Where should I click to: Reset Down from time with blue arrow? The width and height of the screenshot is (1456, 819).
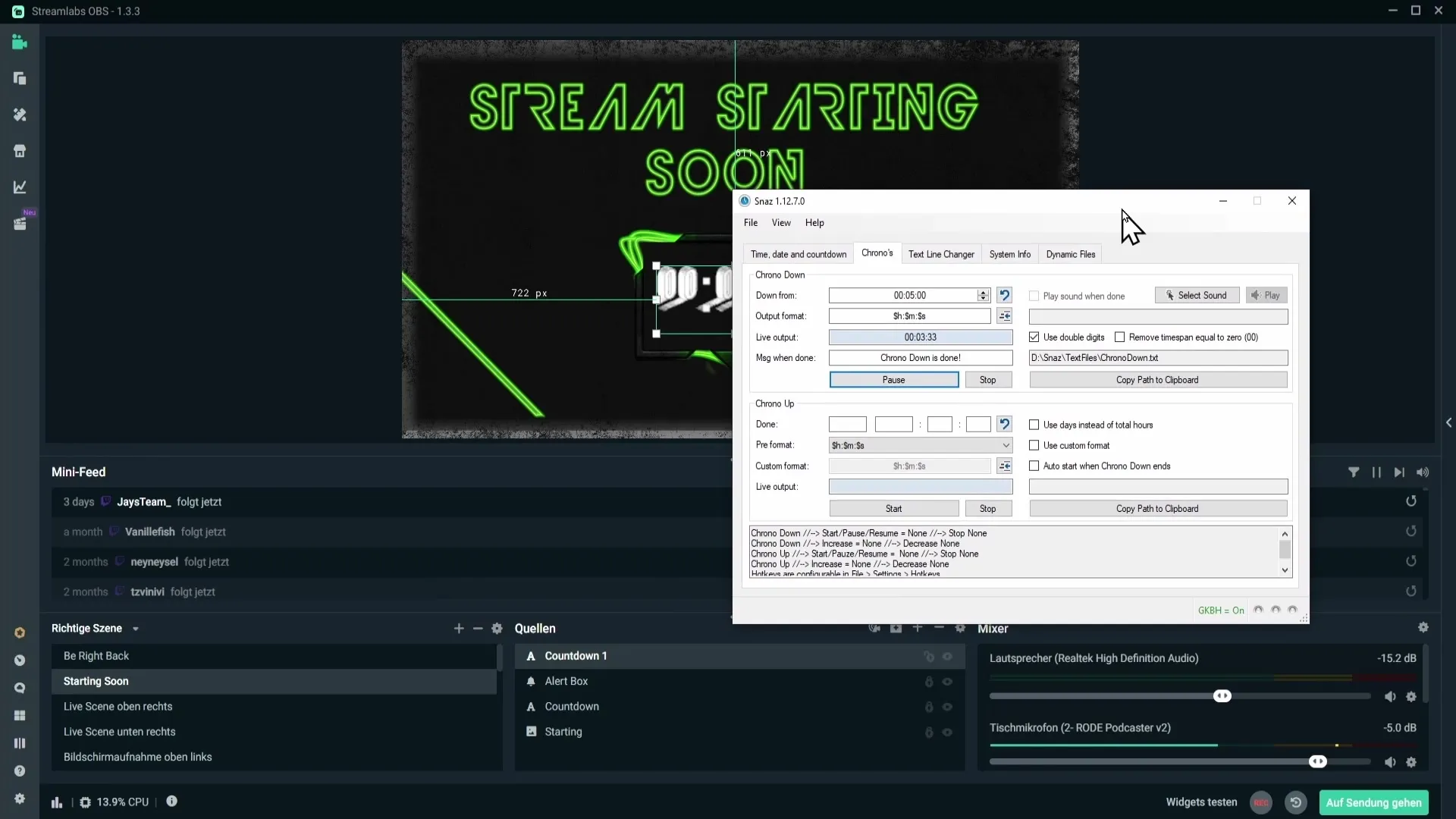tap(1005, 296)
